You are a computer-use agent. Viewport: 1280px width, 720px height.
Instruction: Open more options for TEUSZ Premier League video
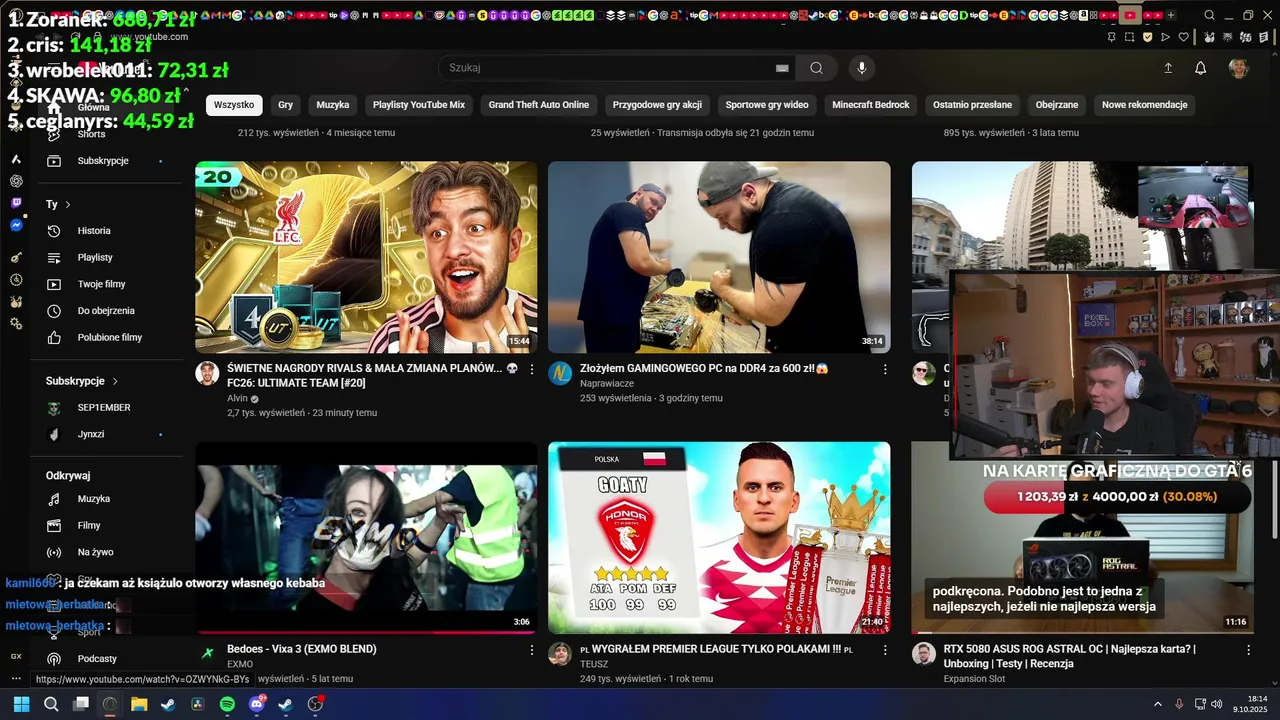(x=885, y=650)
